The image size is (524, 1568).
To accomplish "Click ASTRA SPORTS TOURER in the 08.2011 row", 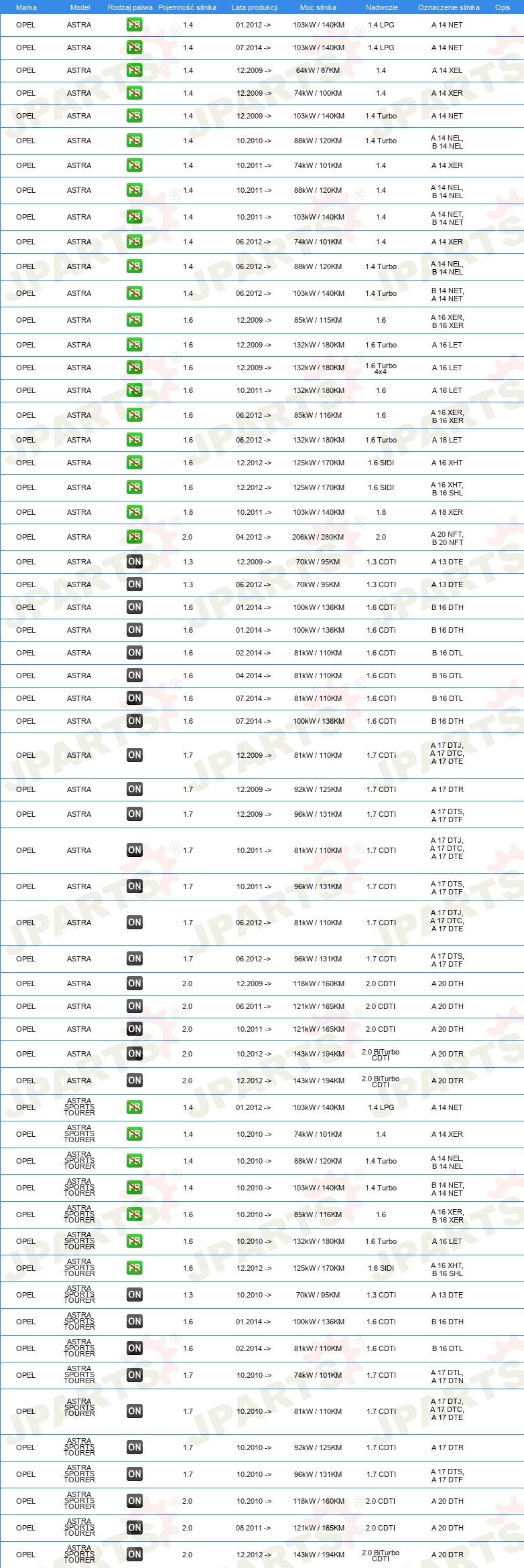I will coord(79,1527).
